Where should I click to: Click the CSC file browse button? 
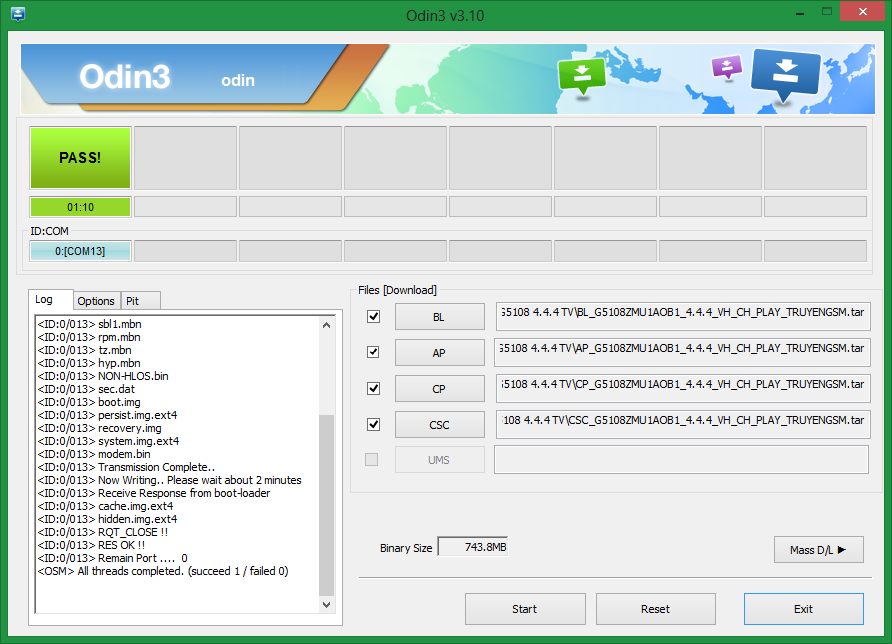(x=440, y=425)
